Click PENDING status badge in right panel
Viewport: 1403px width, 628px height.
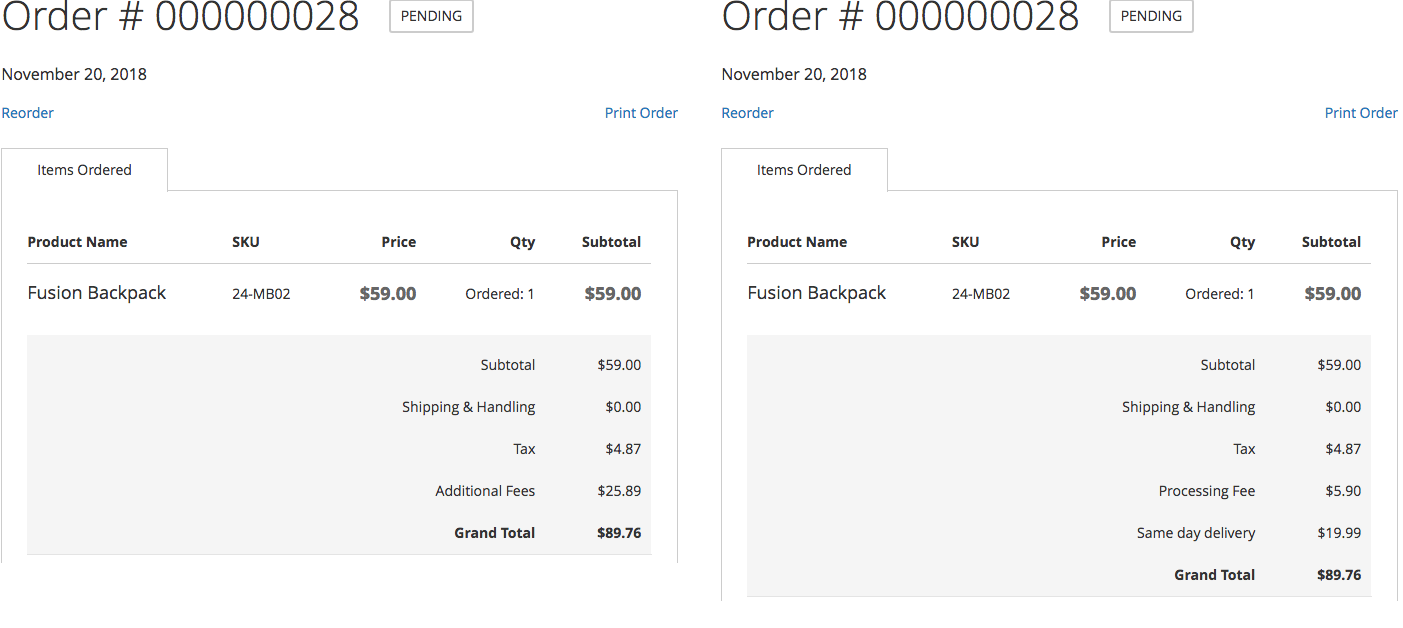[x=1151, y=16]
